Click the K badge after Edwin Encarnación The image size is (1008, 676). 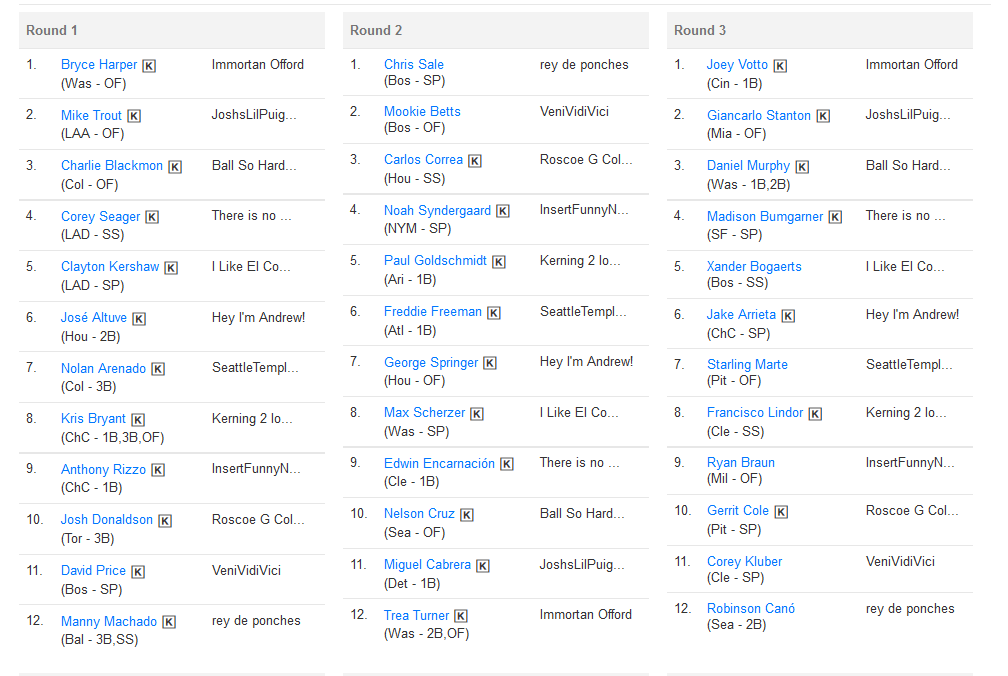point(507,464)
